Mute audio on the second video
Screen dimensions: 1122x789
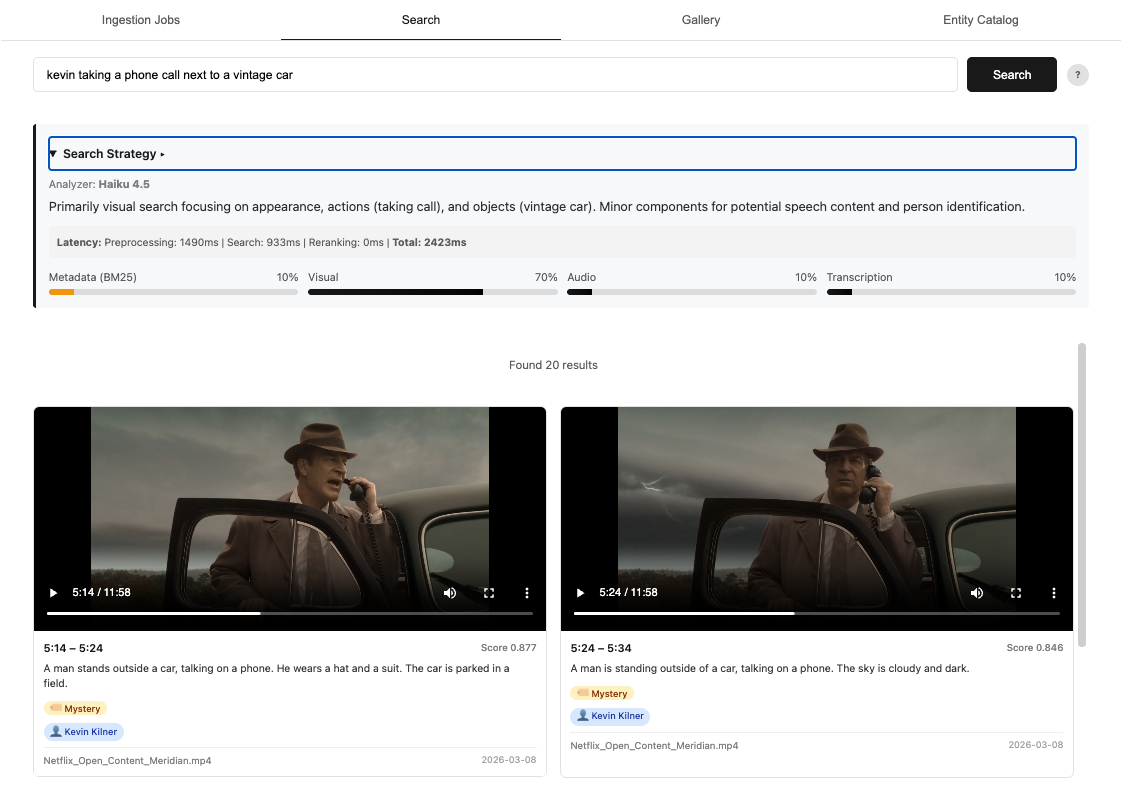point(977,592)
